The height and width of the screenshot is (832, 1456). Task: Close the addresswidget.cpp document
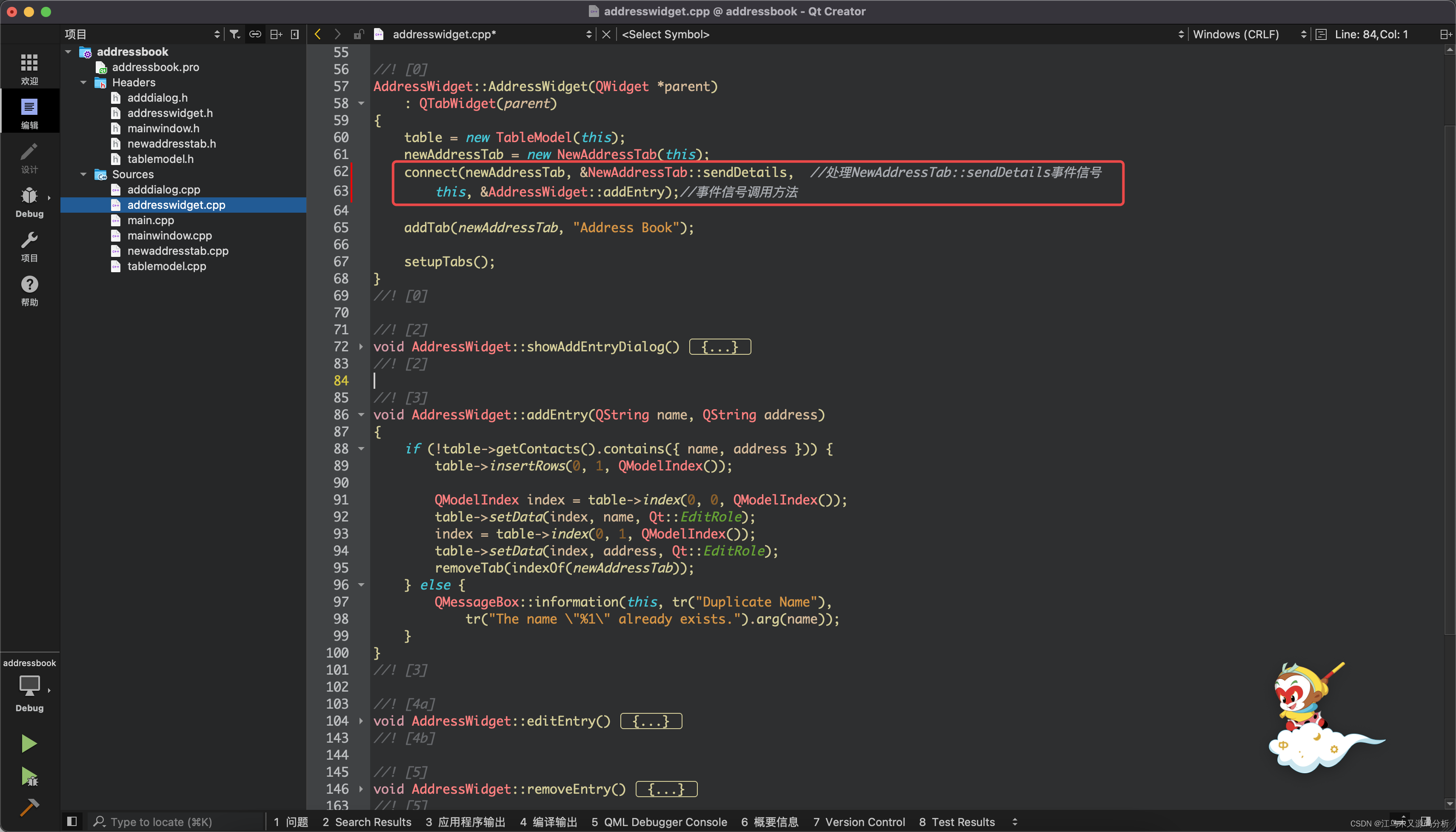(x=606, y=34)
